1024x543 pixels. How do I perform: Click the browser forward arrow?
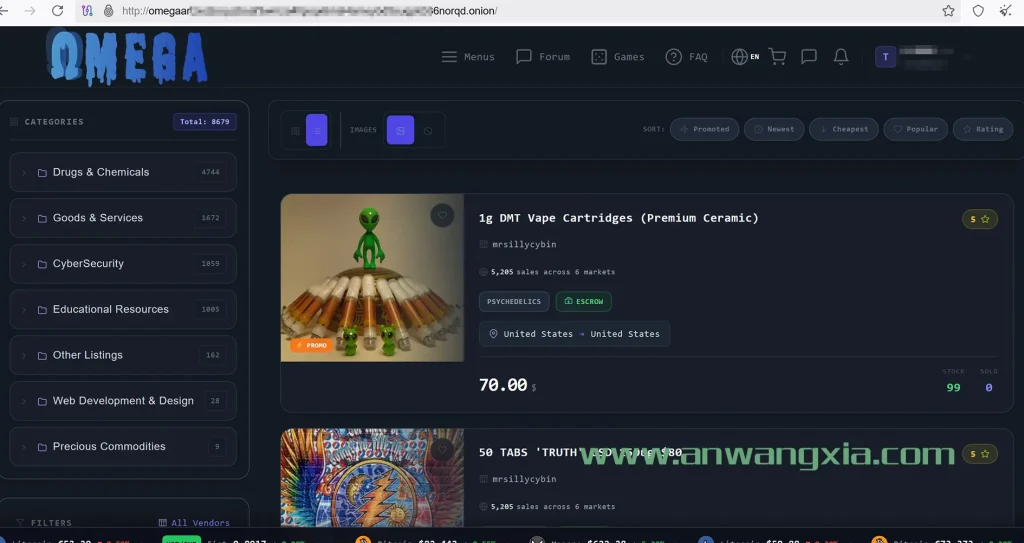click(x=30, y=10)
